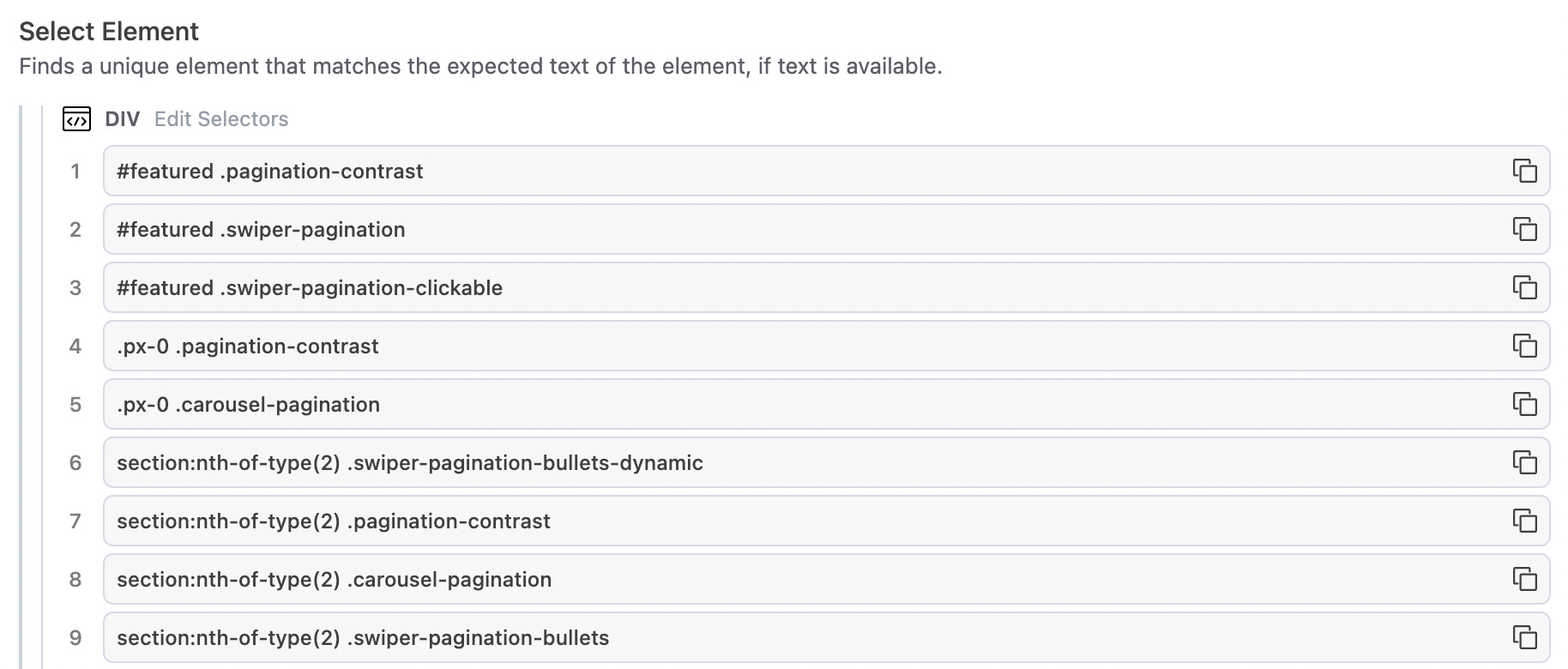Copy section:nth-of-type(2) .carousel-pagination selector
1568x669 pixels.
point(1524,579)
